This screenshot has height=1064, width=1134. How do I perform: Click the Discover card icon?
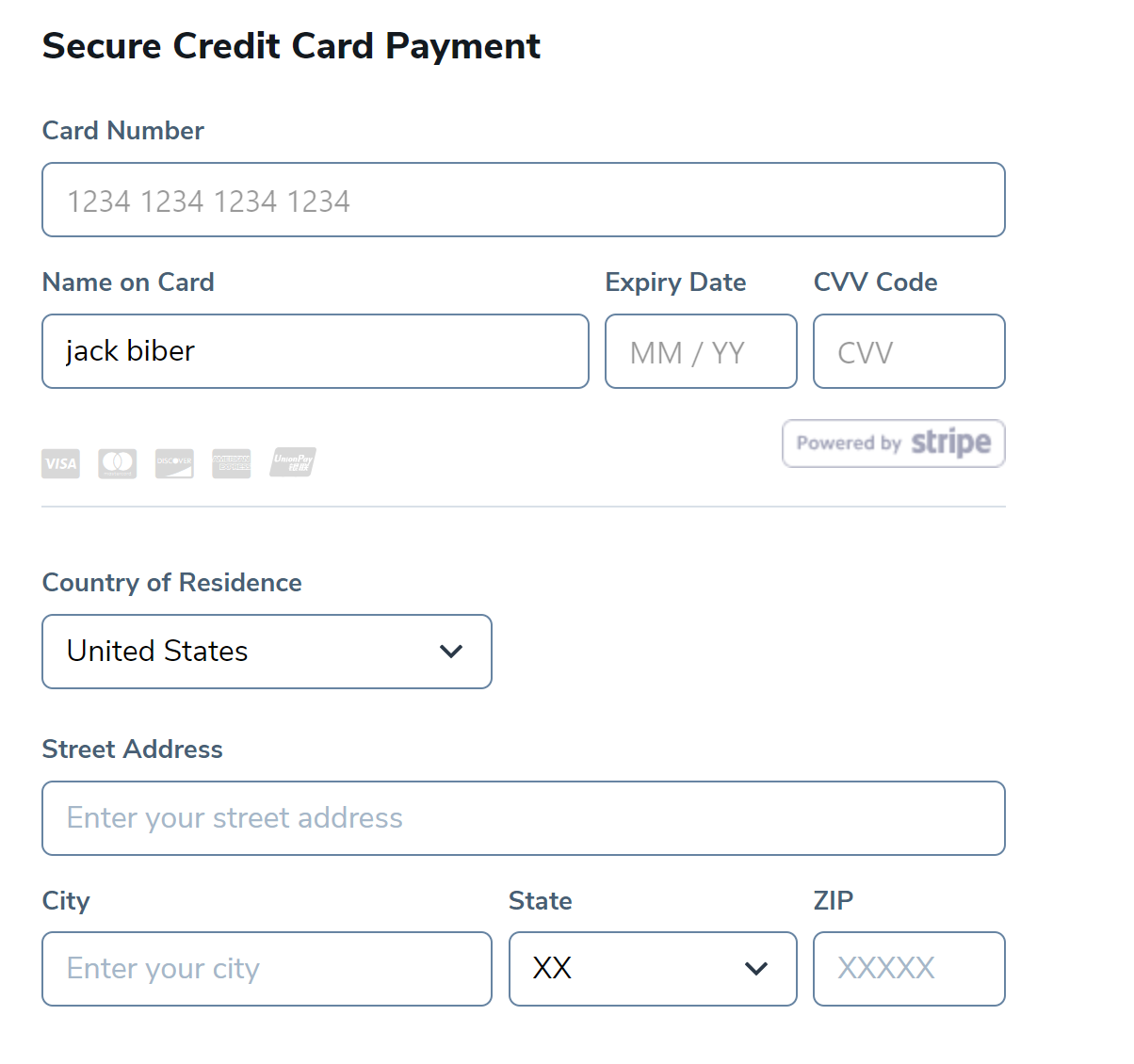coord(174,462)
